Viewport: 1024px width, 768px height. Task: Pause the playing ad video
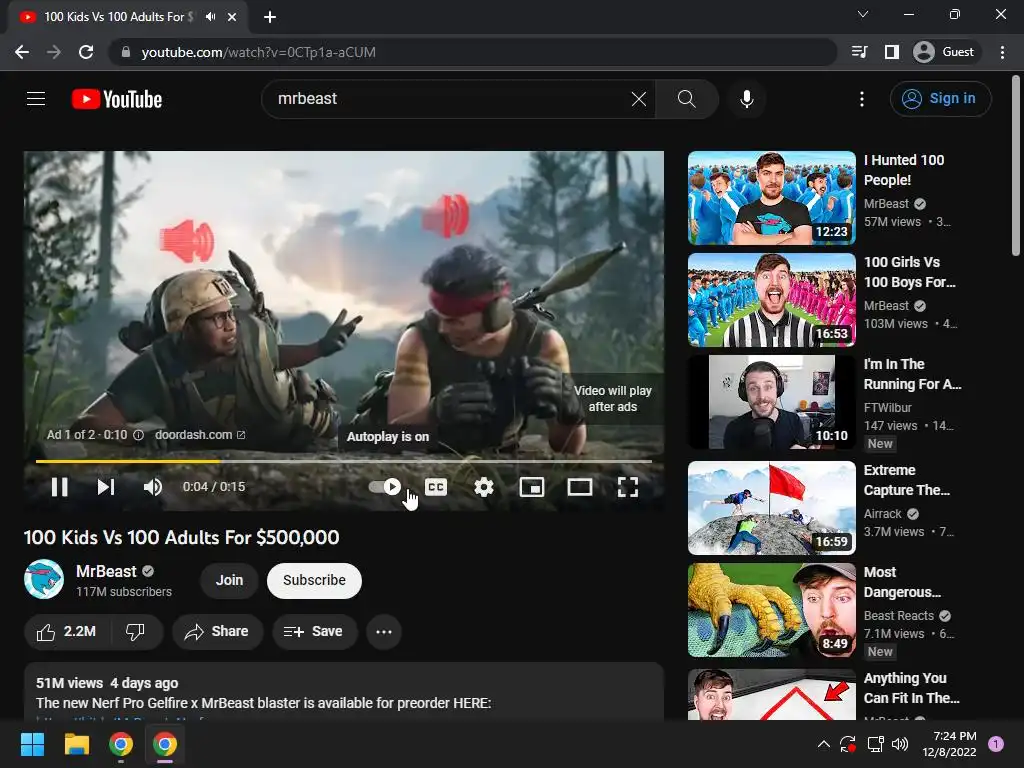point(59,487)
